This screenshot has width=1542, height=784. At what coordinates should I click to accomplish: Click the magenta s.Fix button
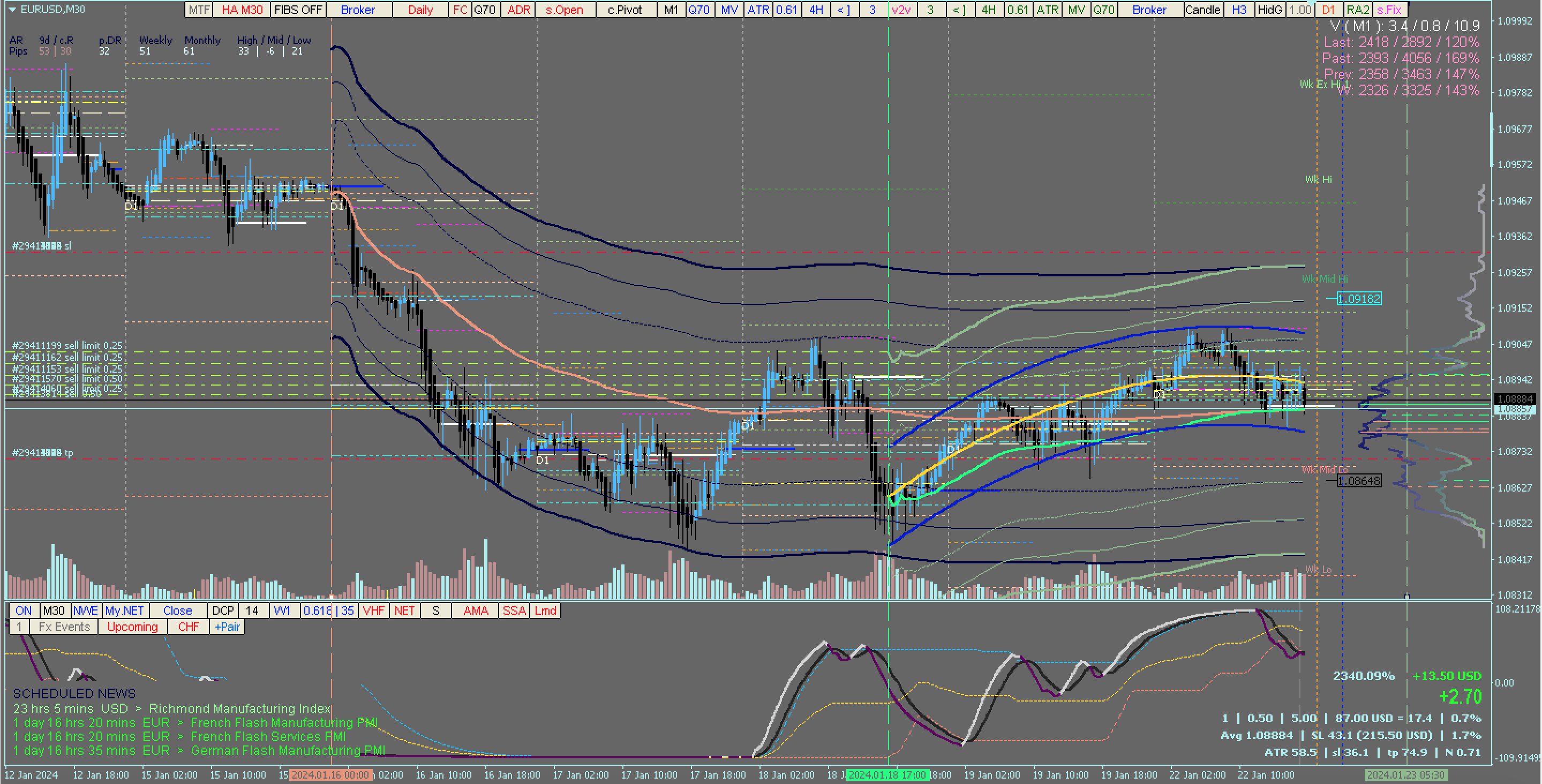tap(1389, 10)
